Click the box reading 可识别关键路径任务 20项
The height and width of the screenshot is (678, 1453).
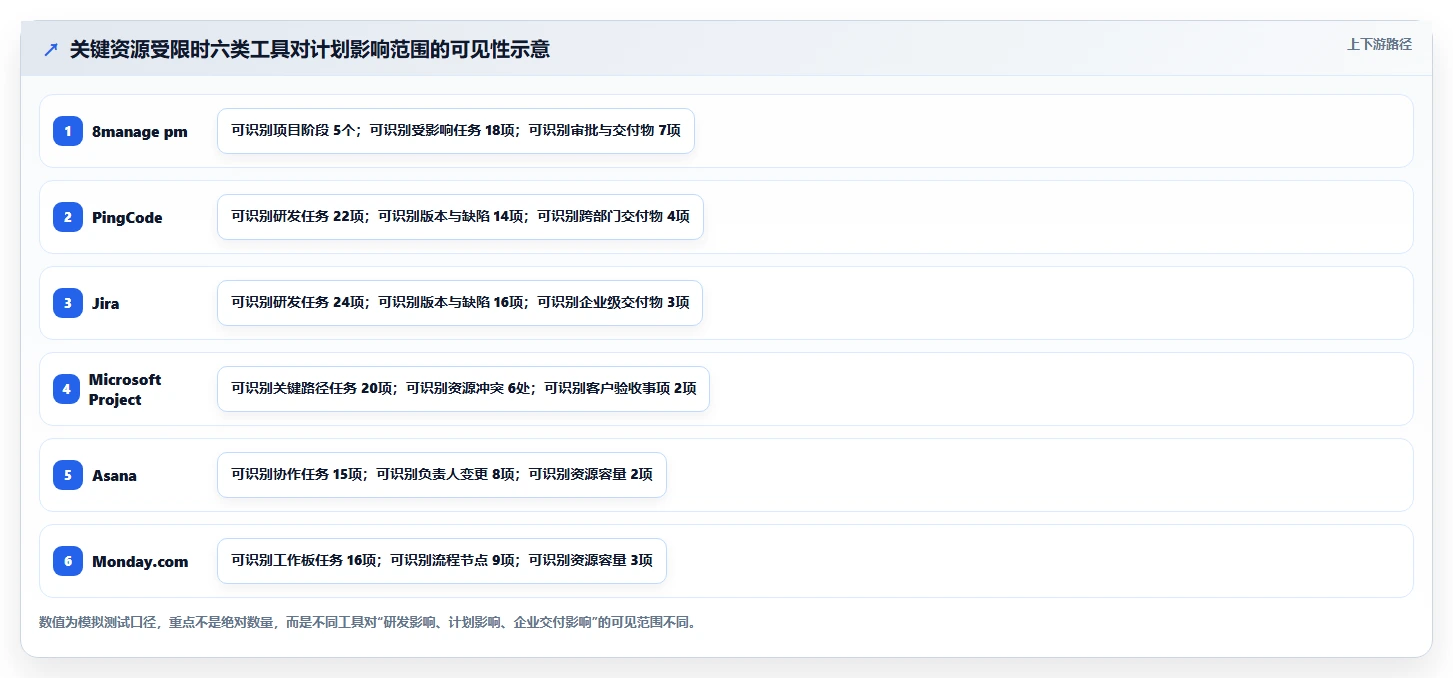pyautogui.click(x=463, y=389)
